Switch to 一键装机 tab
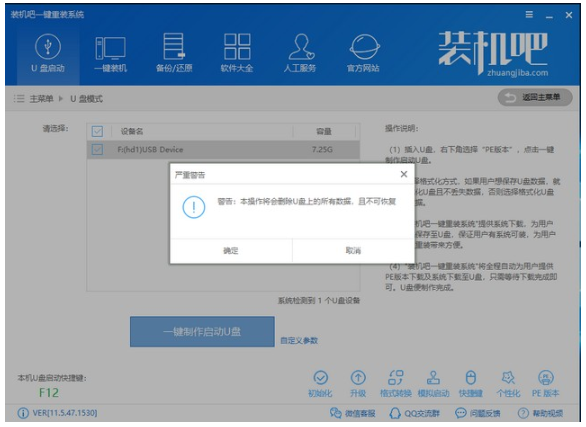 click(110, 53)
